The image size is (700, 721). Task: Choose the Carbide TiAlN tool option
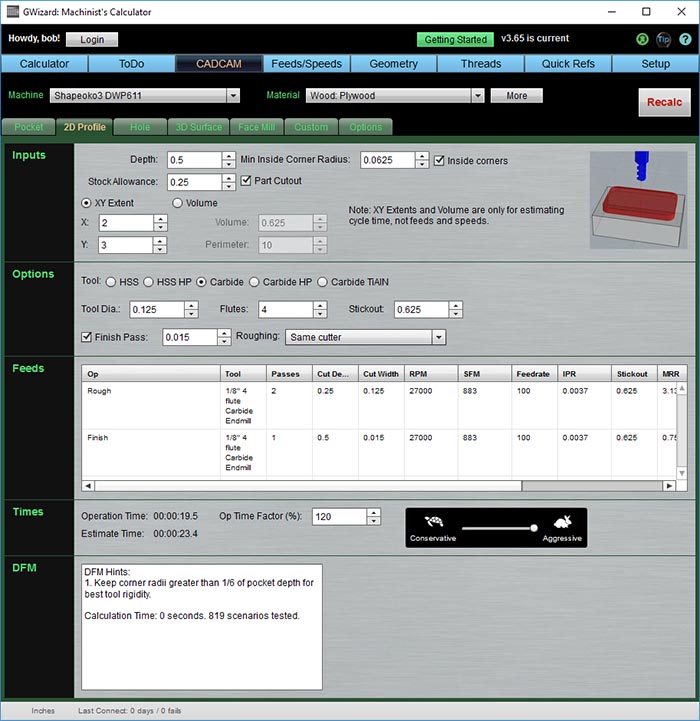tap(323, 282)
